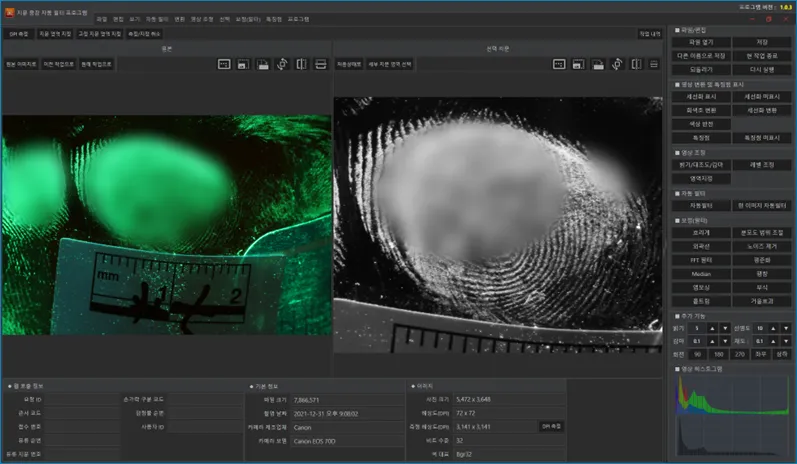This screenshot has width=797, height=464.
Task: Decrease the 밝기 value with its down arrow
Action: coord(725,328)
